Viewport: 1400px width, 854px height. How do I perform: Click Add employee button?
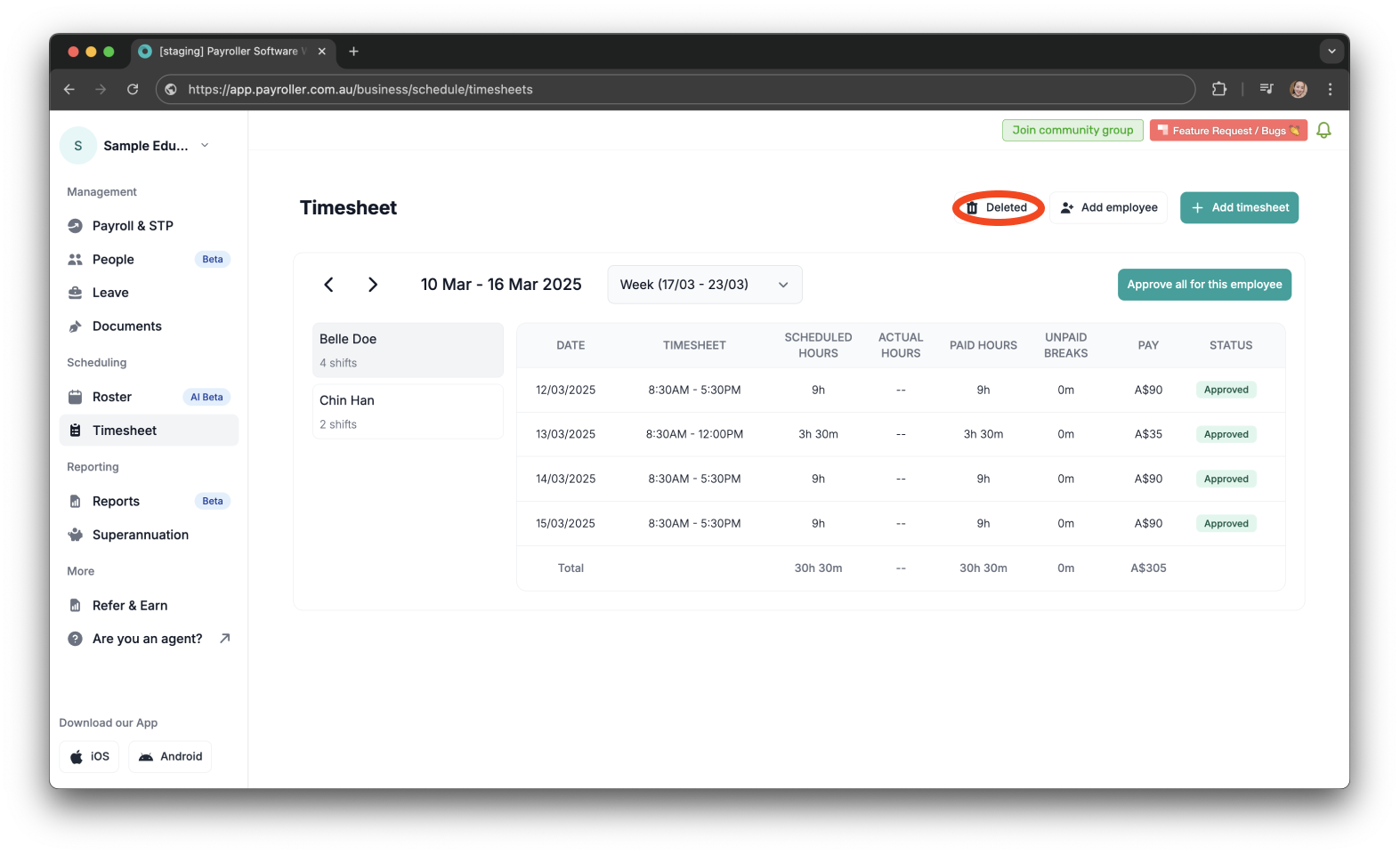pyautogui.click(x=1108, y=208)
